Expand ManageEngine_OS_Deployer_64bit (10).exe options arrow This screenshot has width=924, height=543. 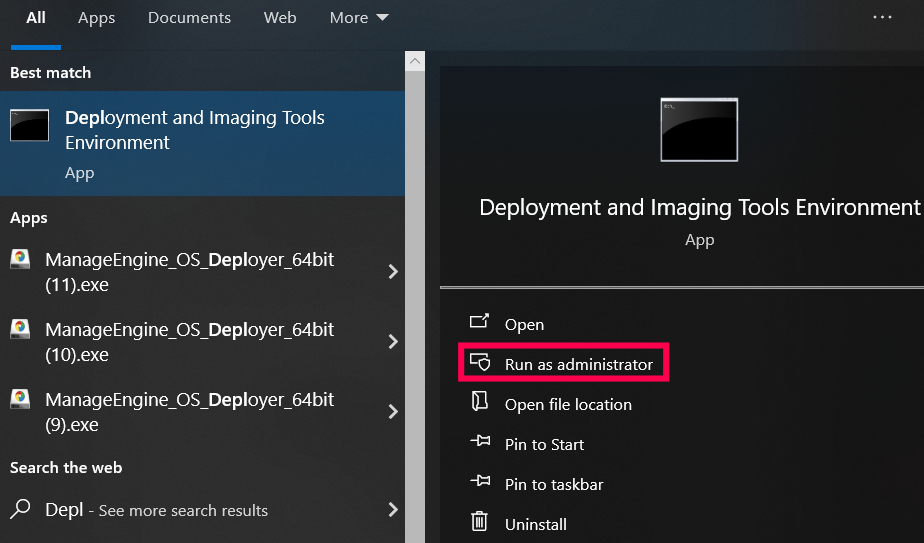point(393,342)
